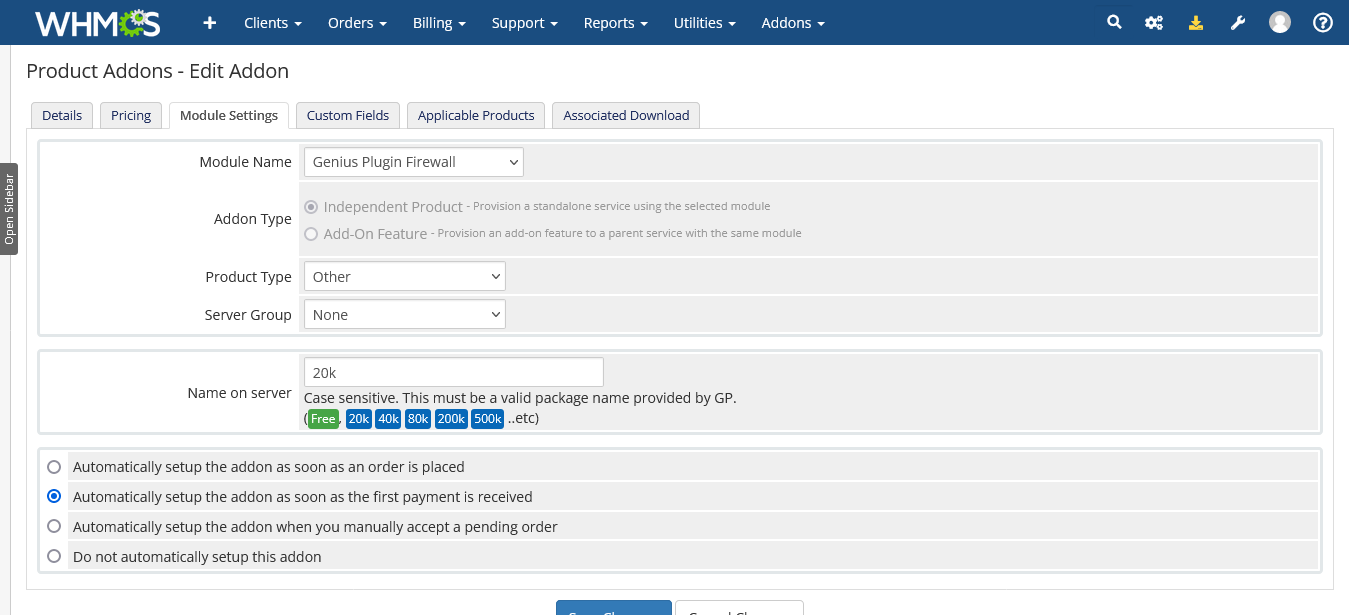Viewport: 1349px width, 615px height.
Task: Select the Module Settings tab
Action: click(229, 116)
